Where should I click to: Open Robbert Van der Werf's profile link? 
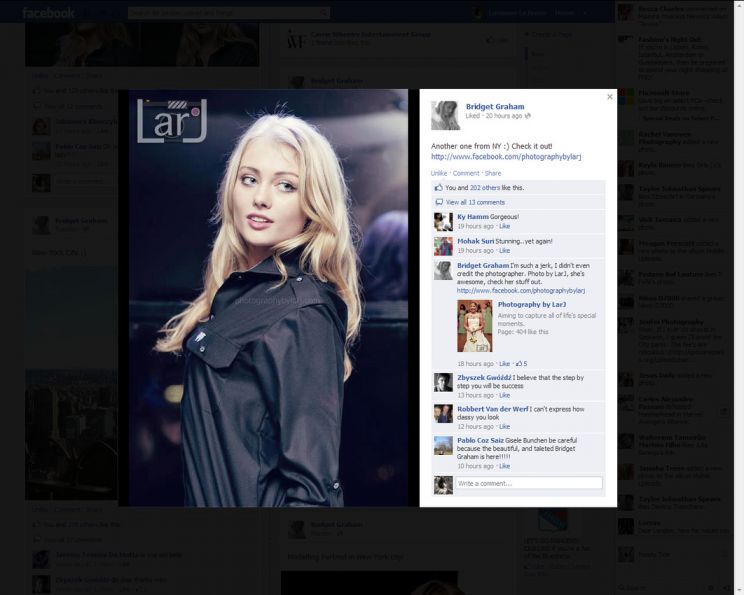(x=493, y=409)
